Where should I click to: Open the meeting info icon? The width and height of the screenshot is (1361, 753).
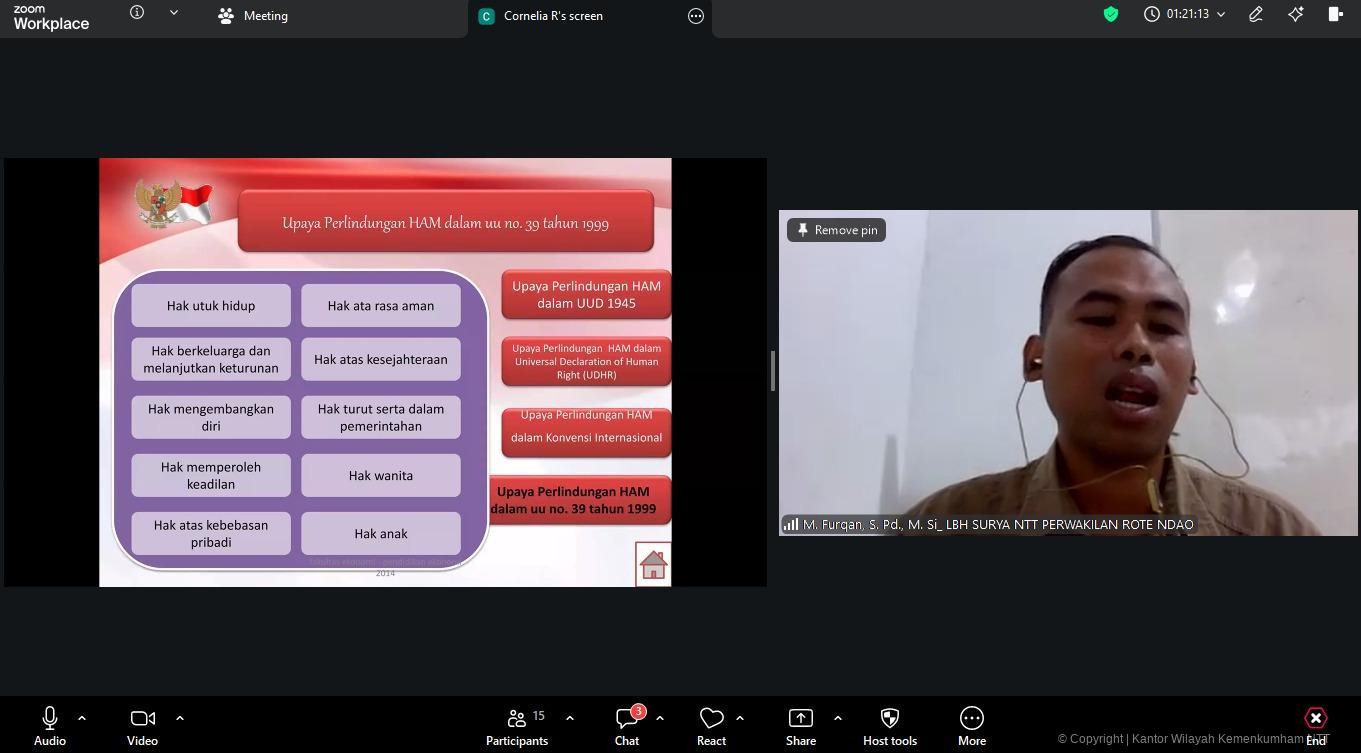pos(137,13)
